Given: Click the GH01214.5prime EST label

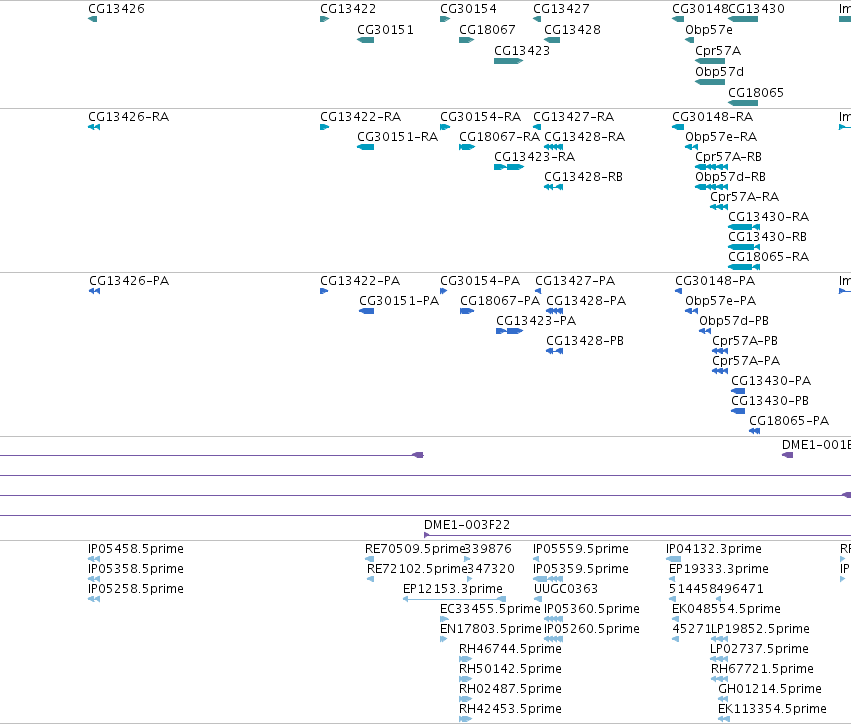Looking at the screenshot, I should click(770, 689).
